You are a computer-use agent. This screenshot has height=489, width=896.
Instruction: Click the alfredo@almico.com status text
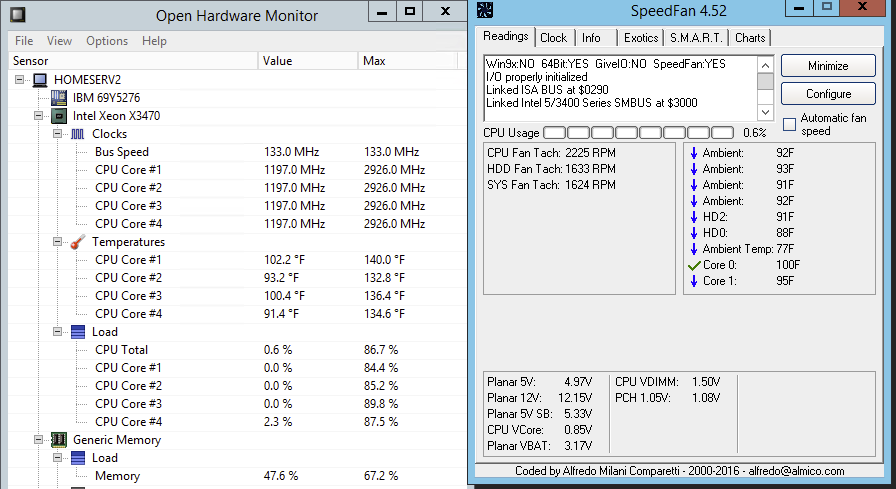796,471
